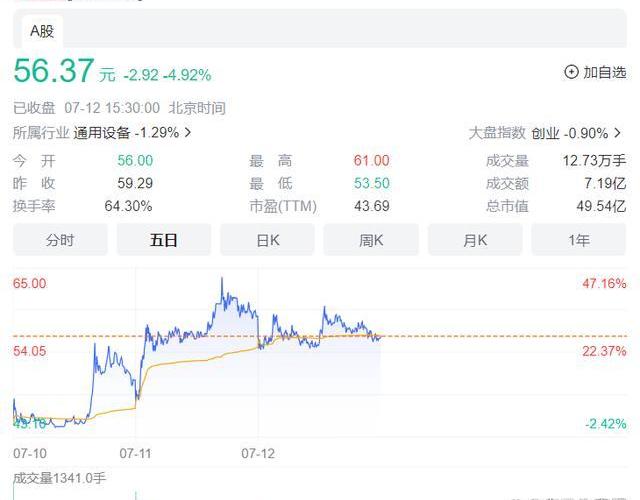This screenshot has height=500, width=640.
Task: Click the 07-10 date marker
Action: pos(29,453)
